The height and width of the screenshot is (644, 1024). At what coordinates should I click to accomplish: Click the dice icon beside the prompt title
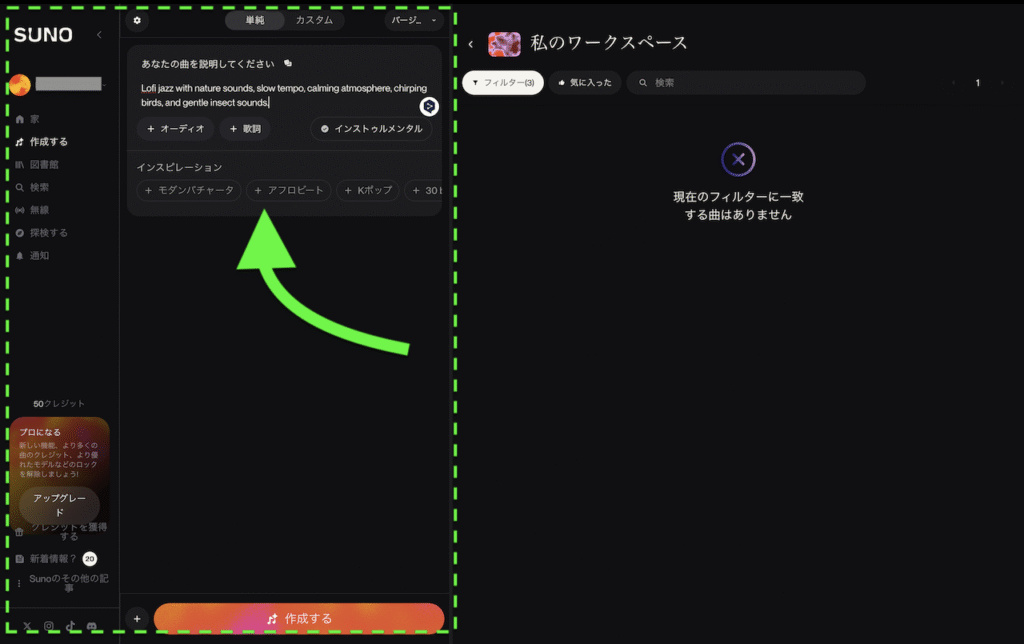(x=288, y=63)
